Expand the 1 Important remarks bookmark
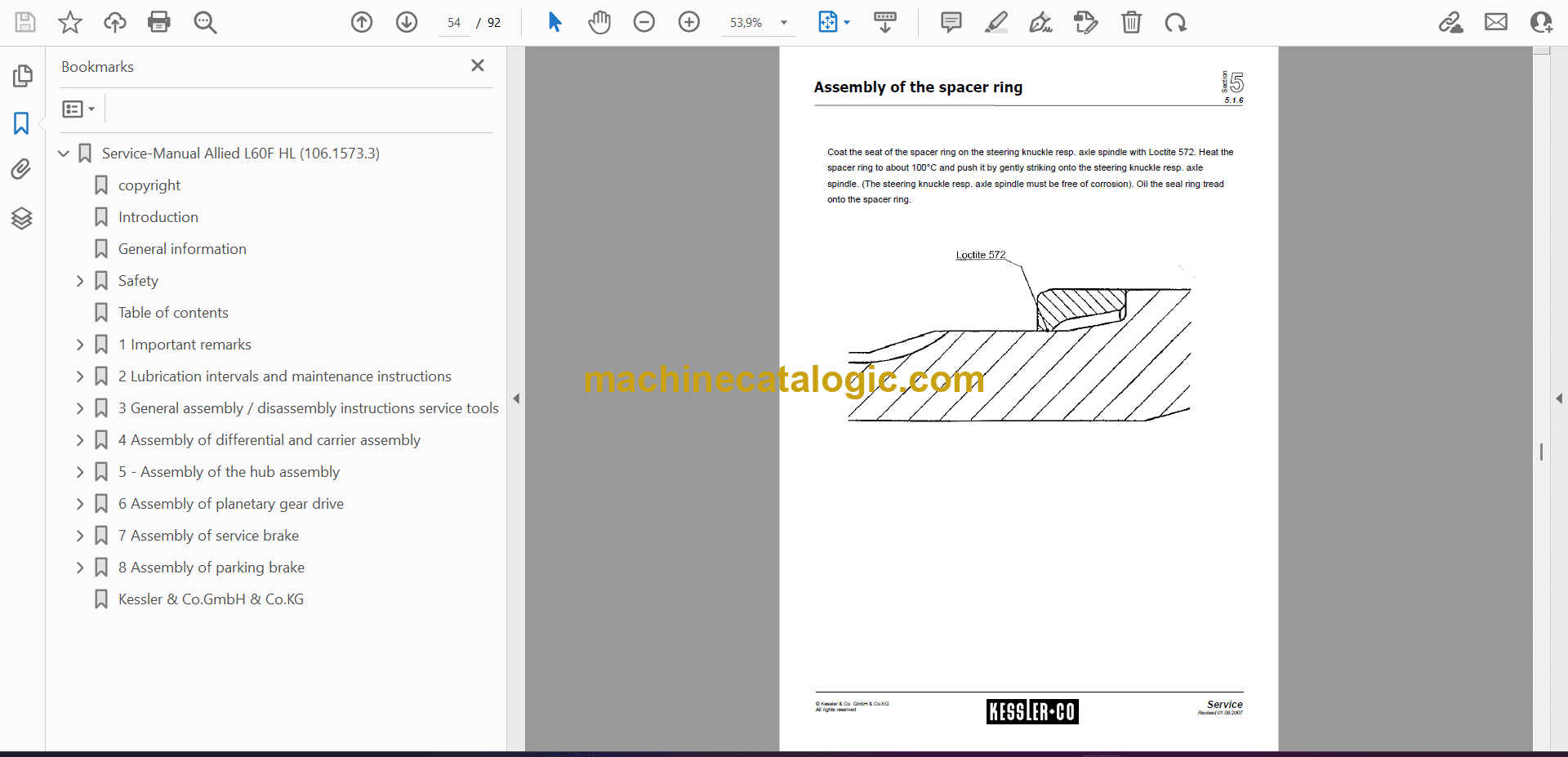The height and width of the screenshot is (757, 1568). click(80, 345)
